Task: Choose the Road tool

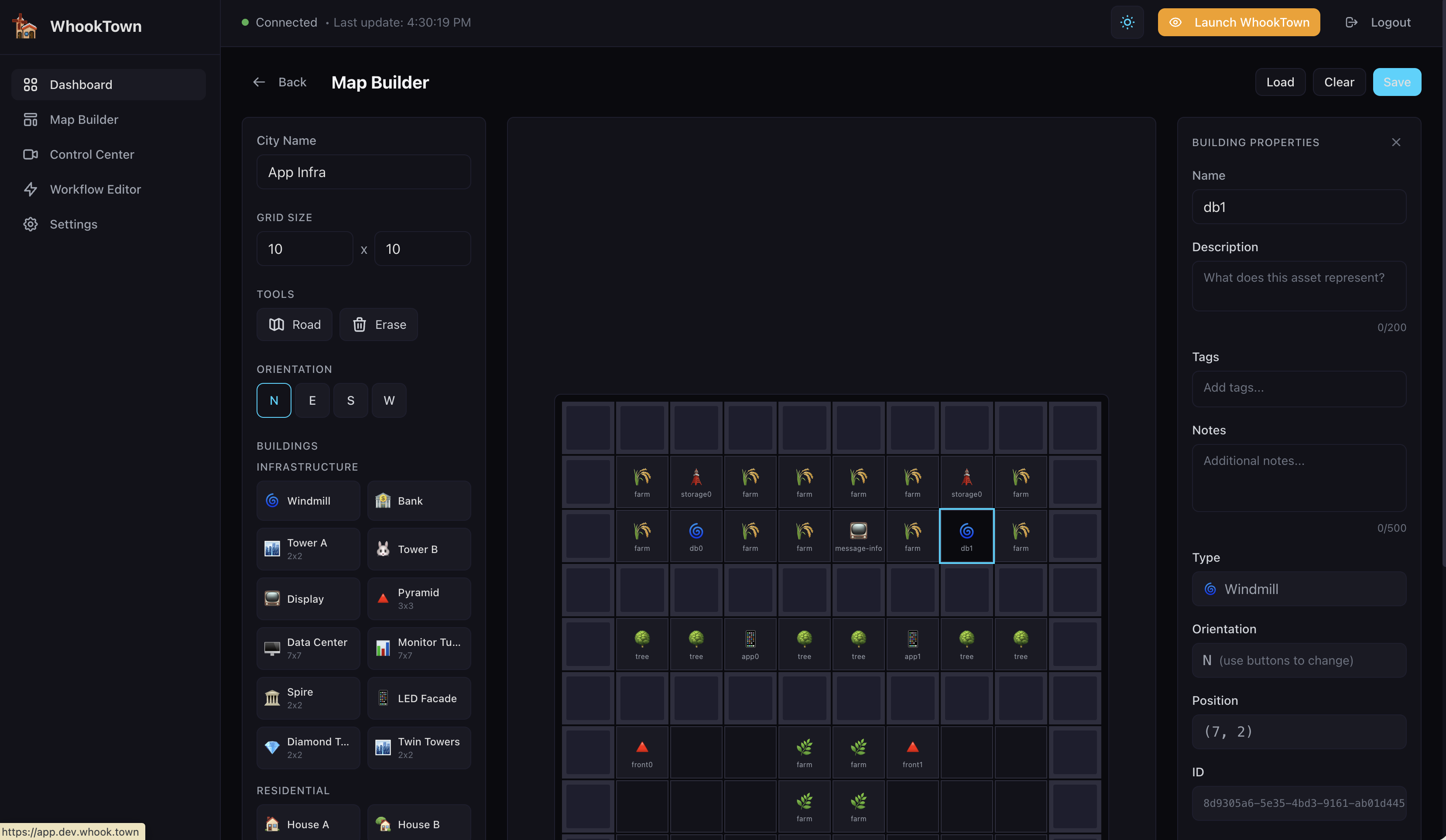Action: [295, 324]
